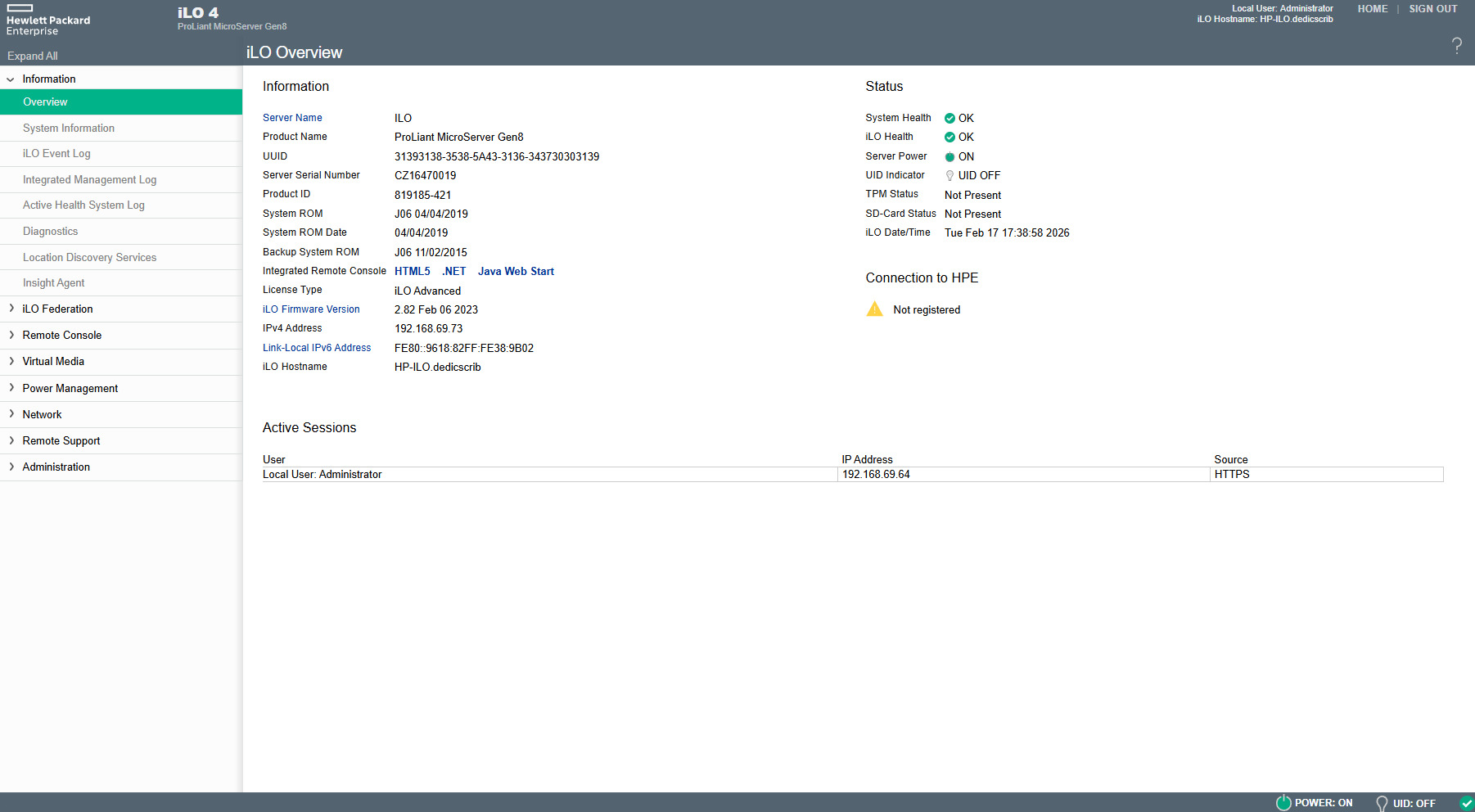
Task: Click the IPv6 value FE80::9618:82FF:FE38:9B02
Action: [x=464, y=348]
